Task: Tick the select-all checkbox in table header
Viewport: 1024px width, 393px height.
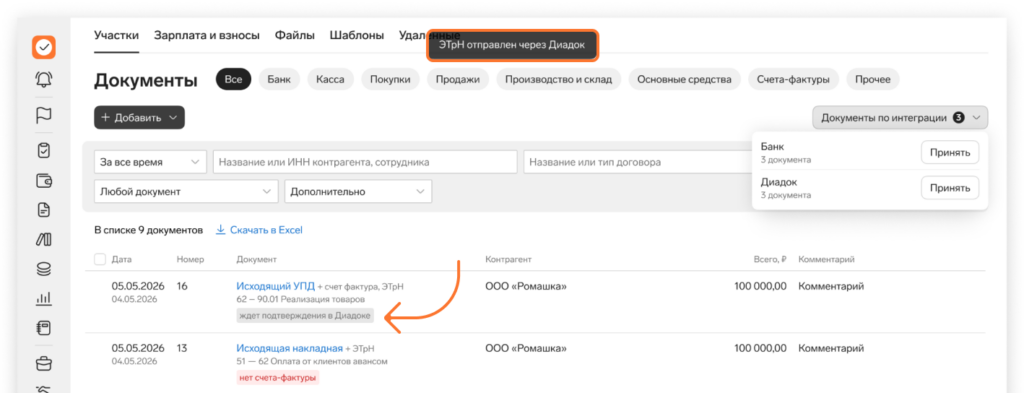Action: (100, 260)
